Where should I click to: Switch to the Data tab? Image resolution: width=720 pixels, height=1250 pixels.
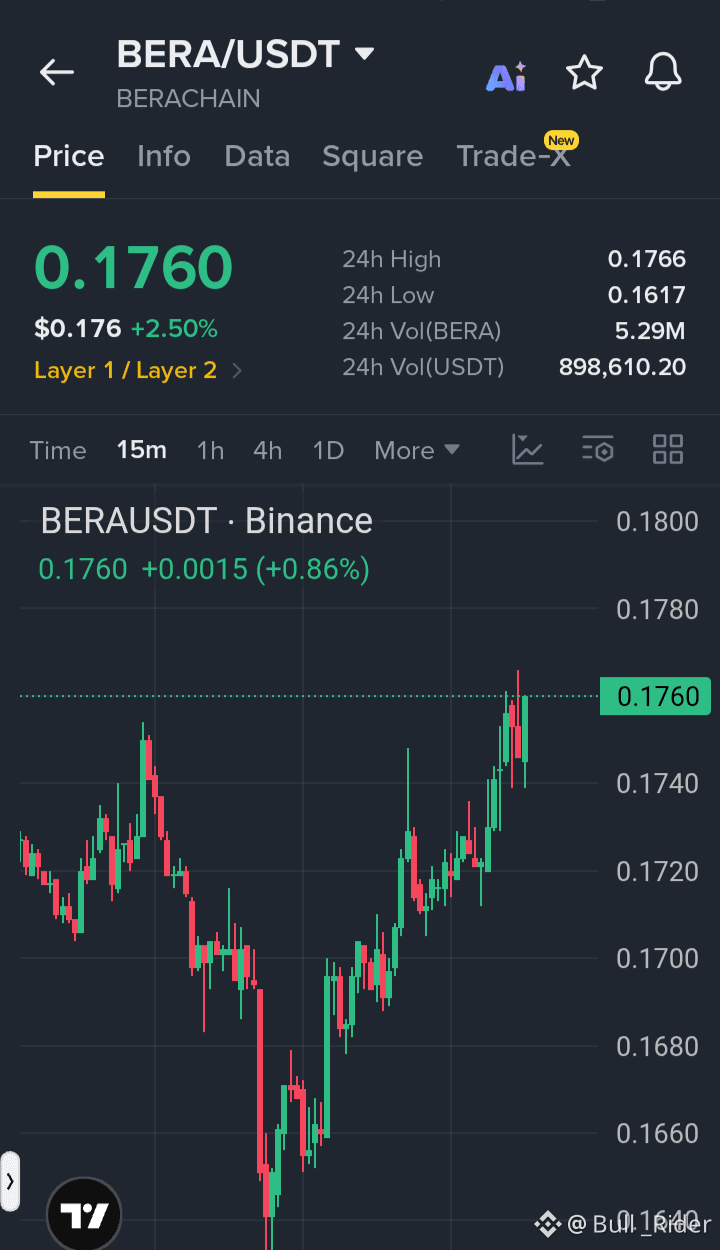tap(257, 156)
